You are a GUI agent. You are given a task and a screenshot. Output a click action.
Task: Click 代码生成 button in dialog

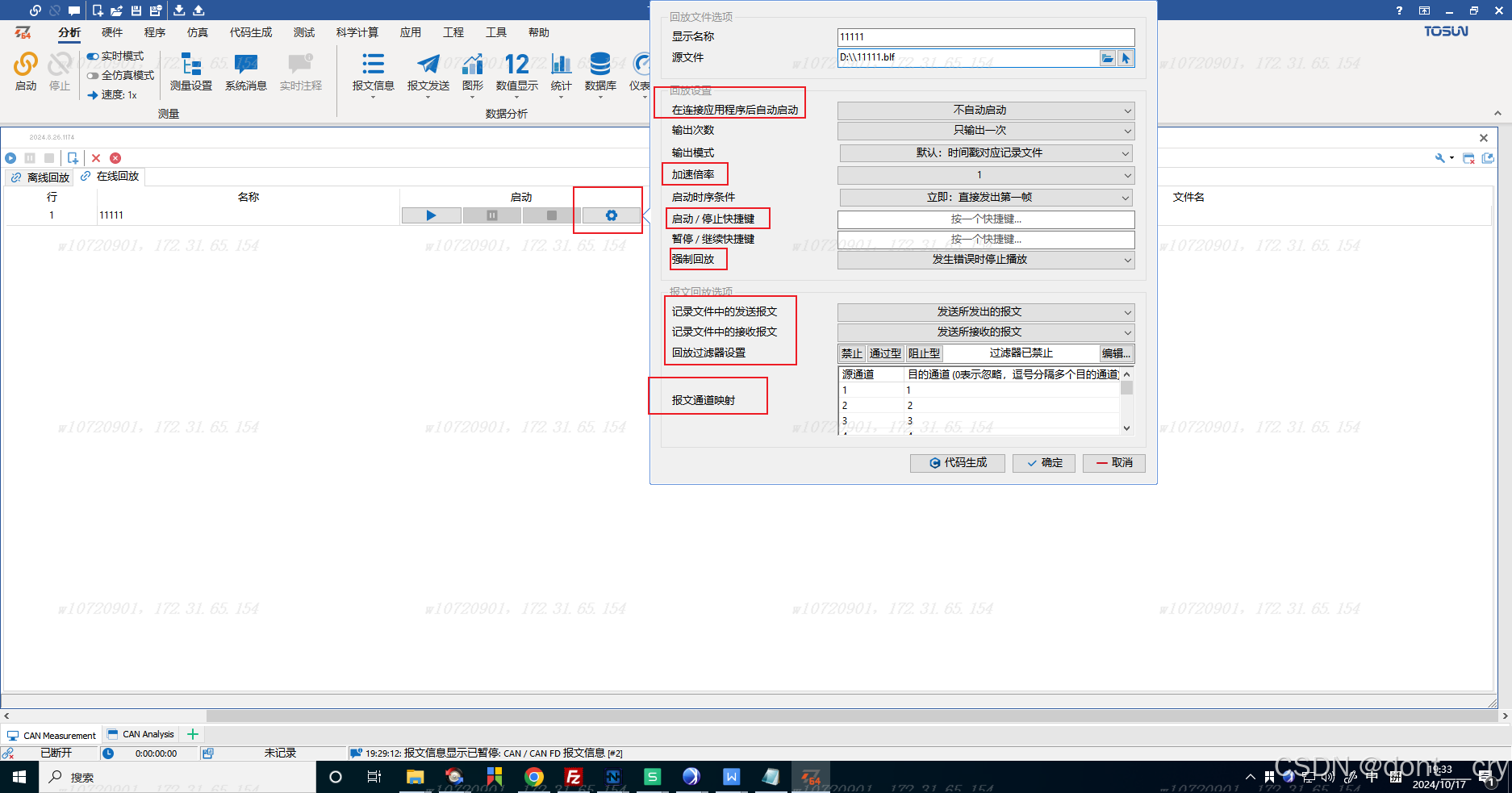958,463
